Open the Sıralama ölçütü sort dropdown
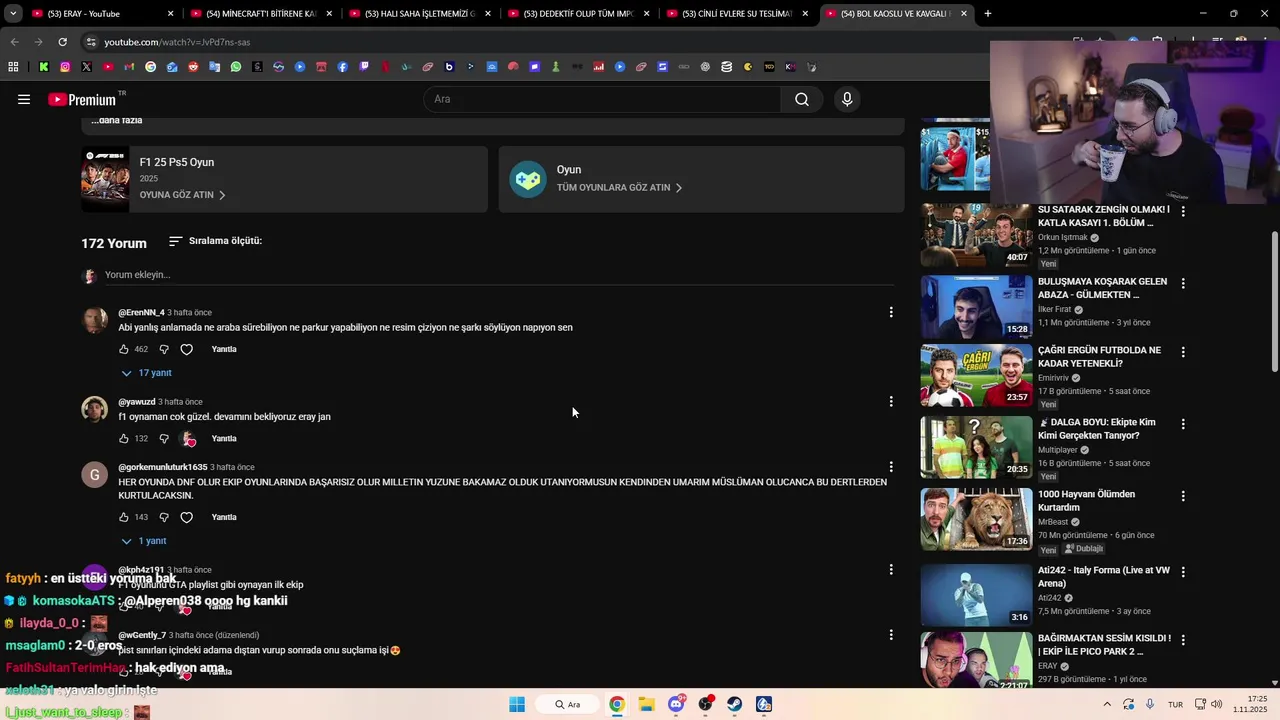Screen dimensions: 1280x720 [x=215, y=241]
